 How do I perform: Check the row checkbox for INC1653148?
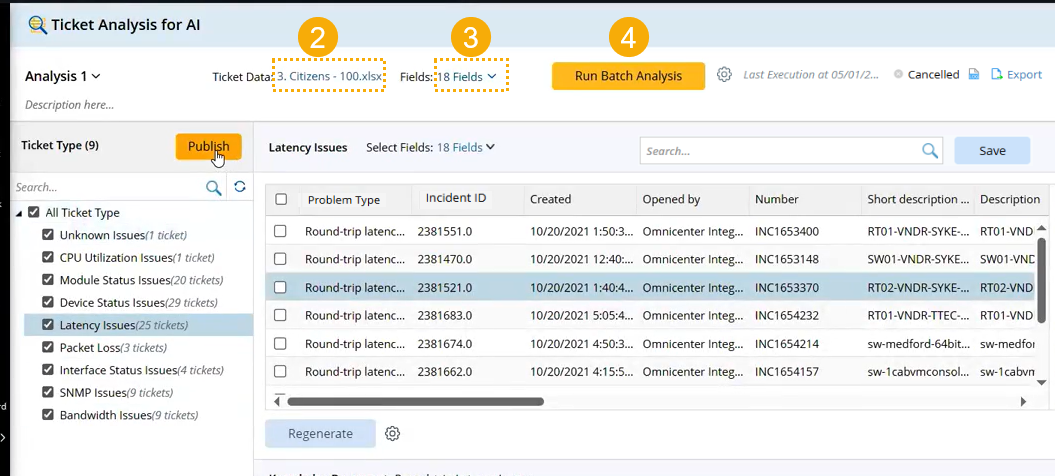click(x=281, y=259)
